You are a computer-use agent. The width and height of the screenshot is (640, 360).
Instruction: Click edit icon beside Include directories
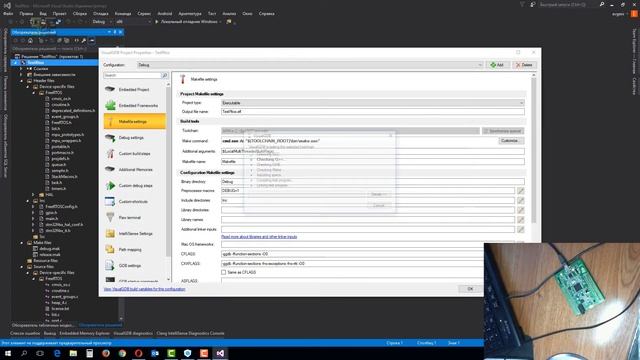pyautogui.click(x=520, y=200)
